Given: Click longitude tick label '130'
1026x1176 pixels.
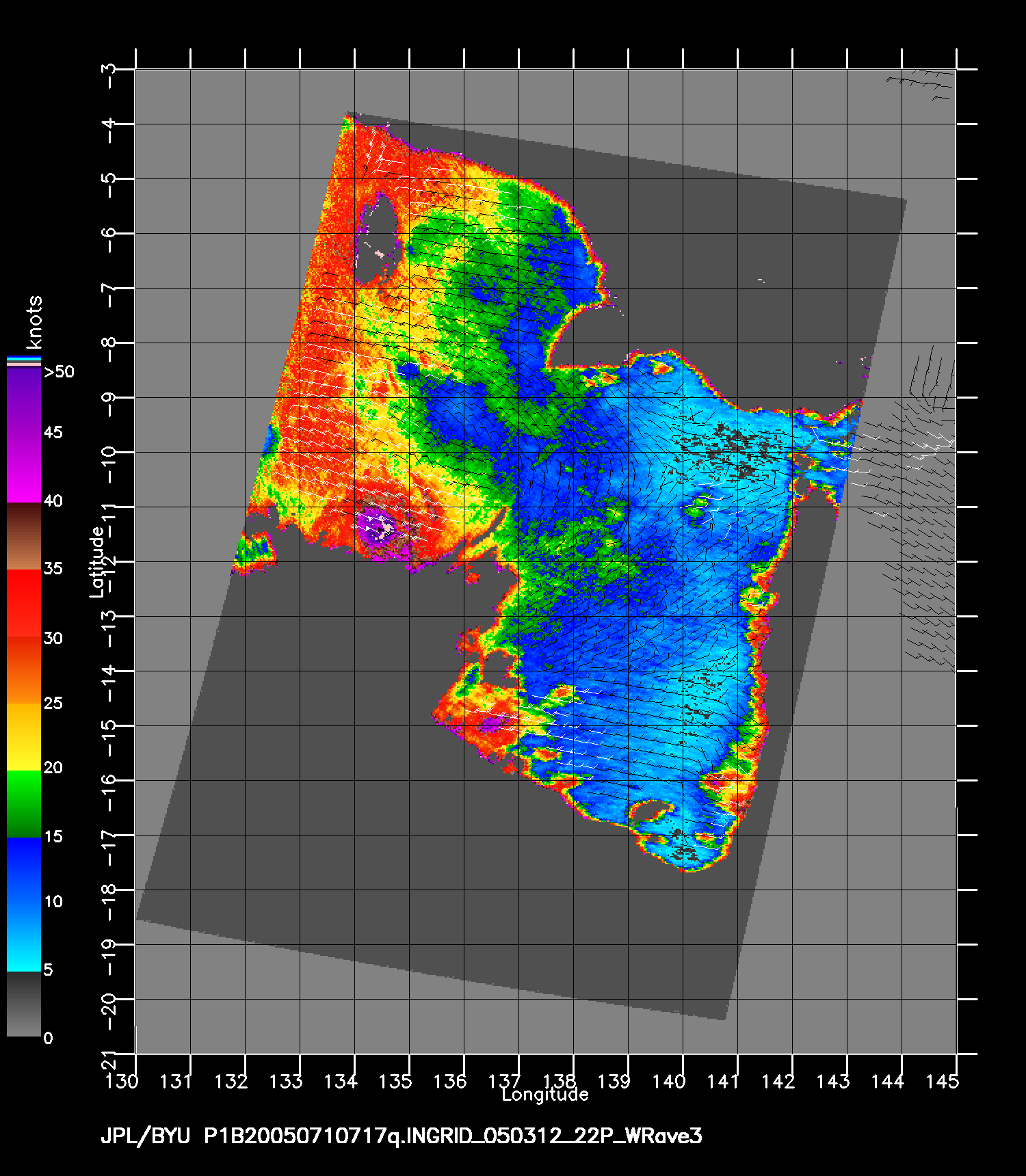Looking at the screenshot, I should point(122,1081).
